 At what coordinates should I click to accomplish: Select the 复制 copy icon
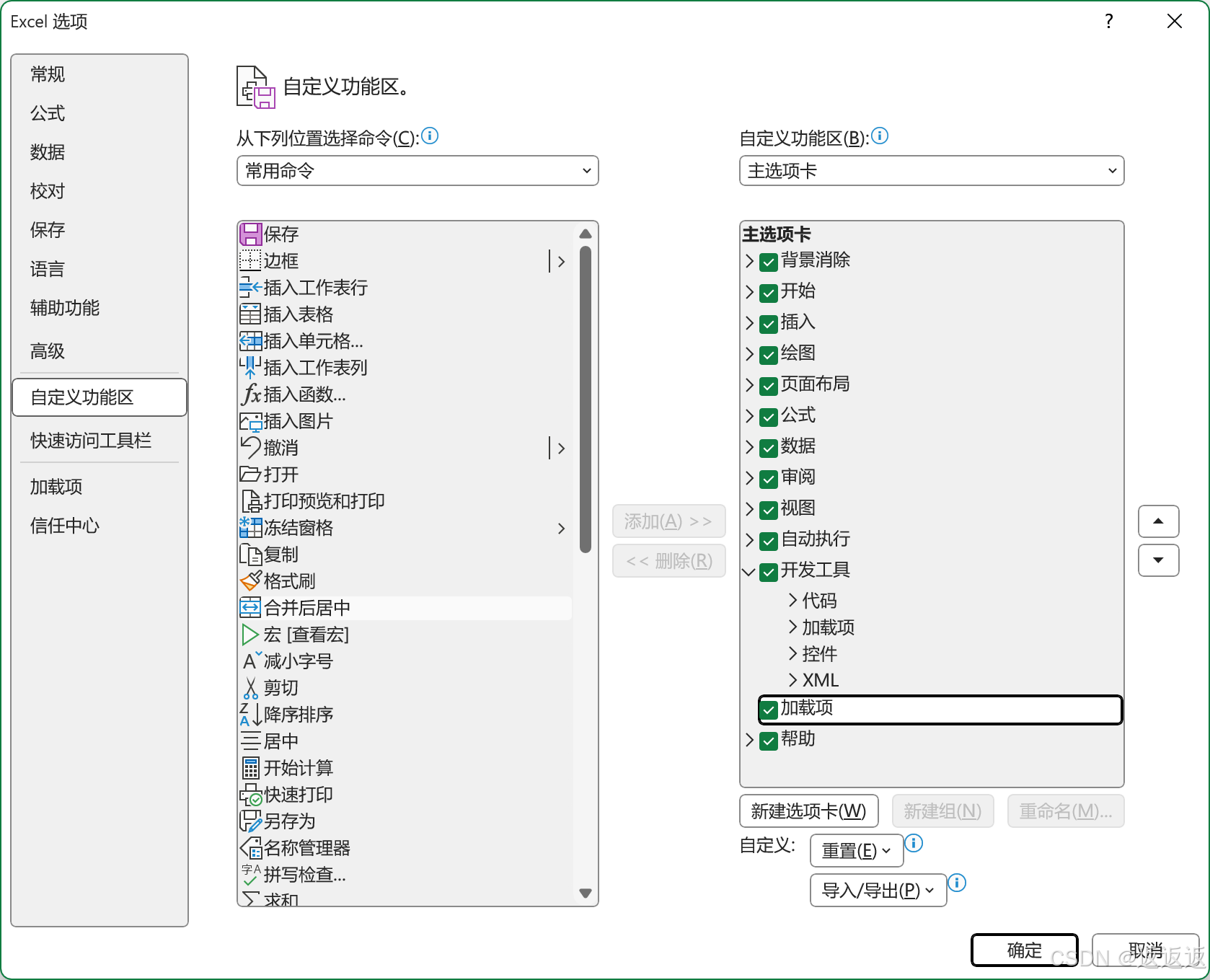(250, 554)
